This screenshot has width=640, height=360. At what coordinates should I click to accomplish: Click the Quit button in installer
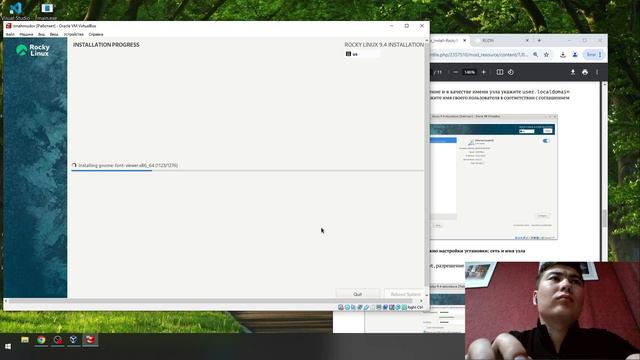[358, 294]
